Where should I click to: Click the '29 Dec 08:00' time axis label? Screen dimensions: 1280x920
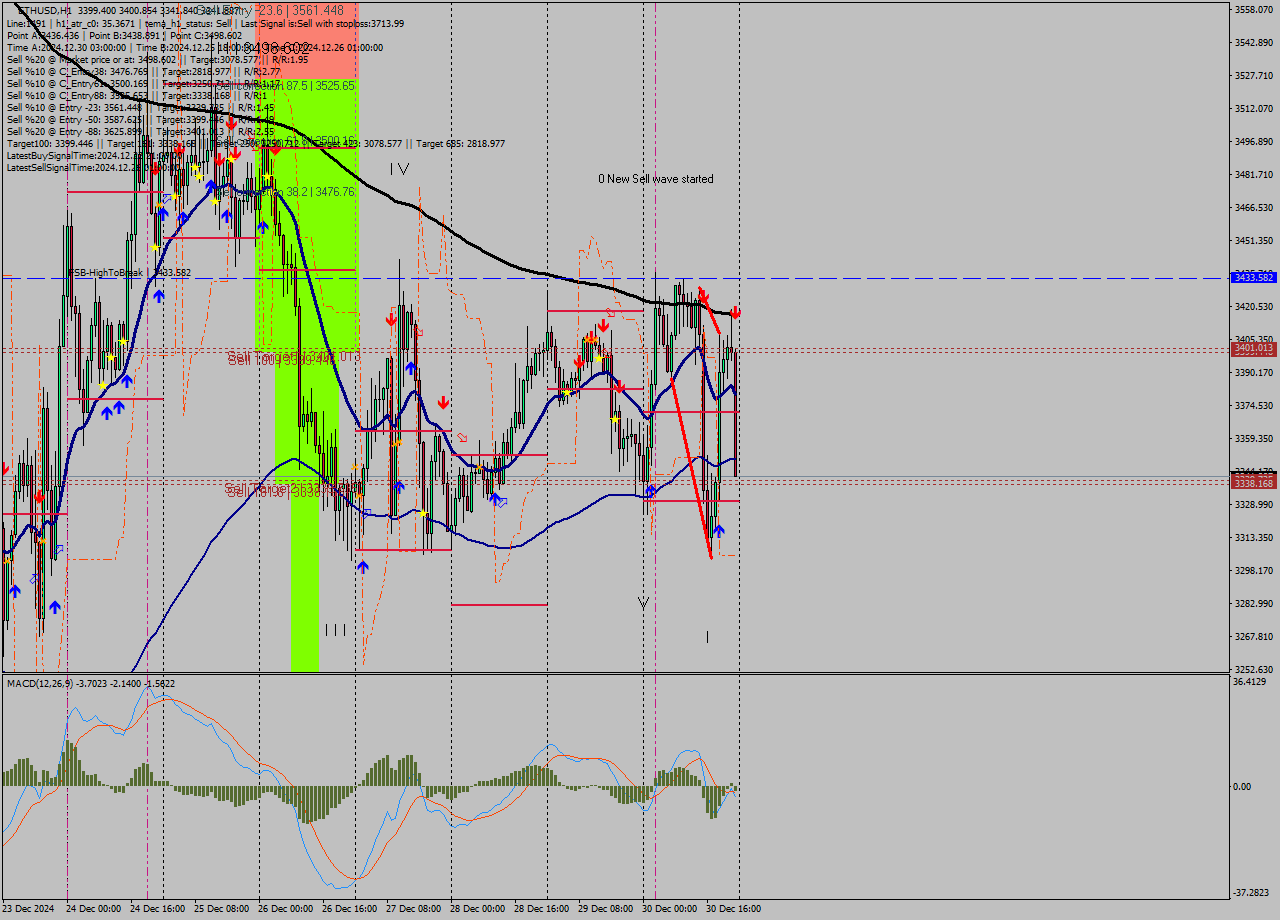tap(606, 909)
